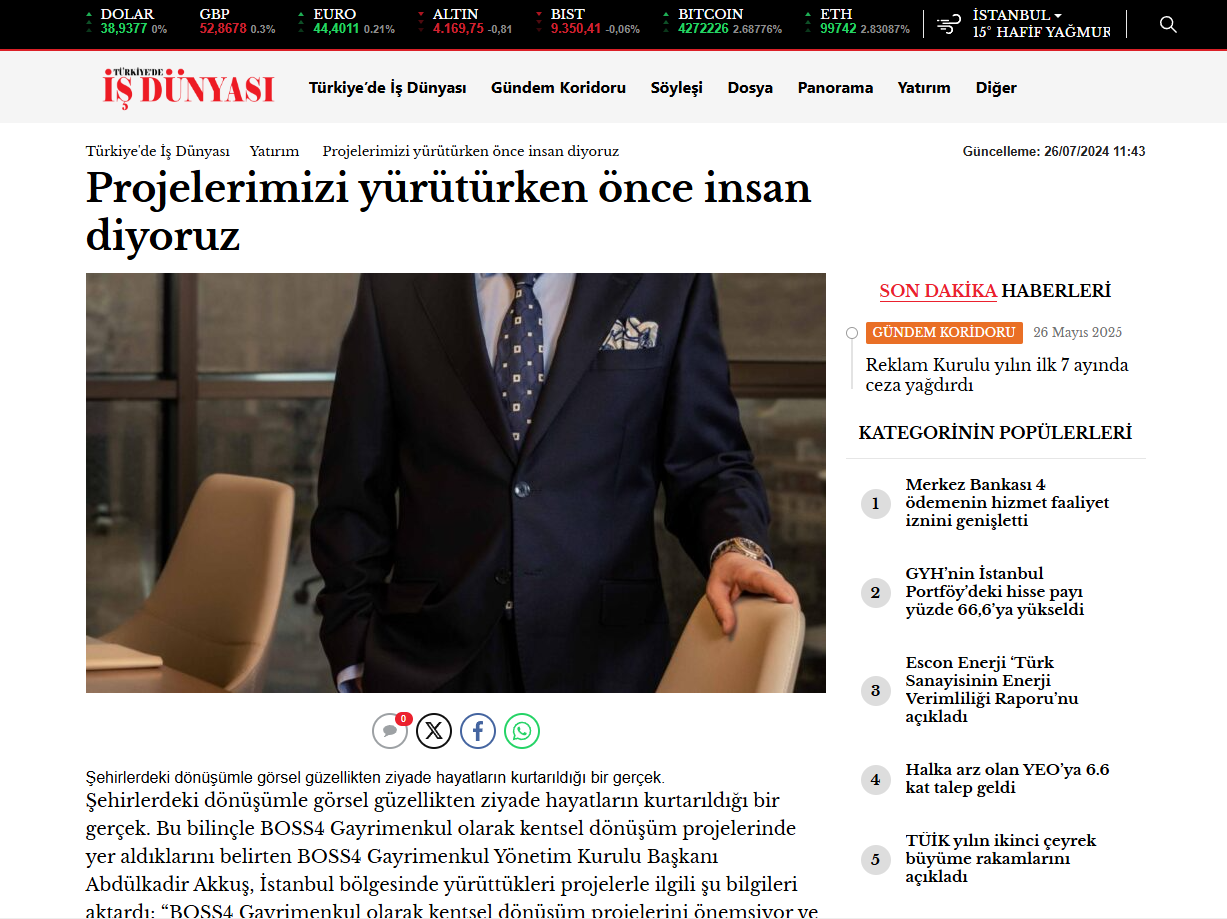Share article via WhatsApp icon
The height and width of the screenshot is (919, 1227).
[x=522, y=731]
